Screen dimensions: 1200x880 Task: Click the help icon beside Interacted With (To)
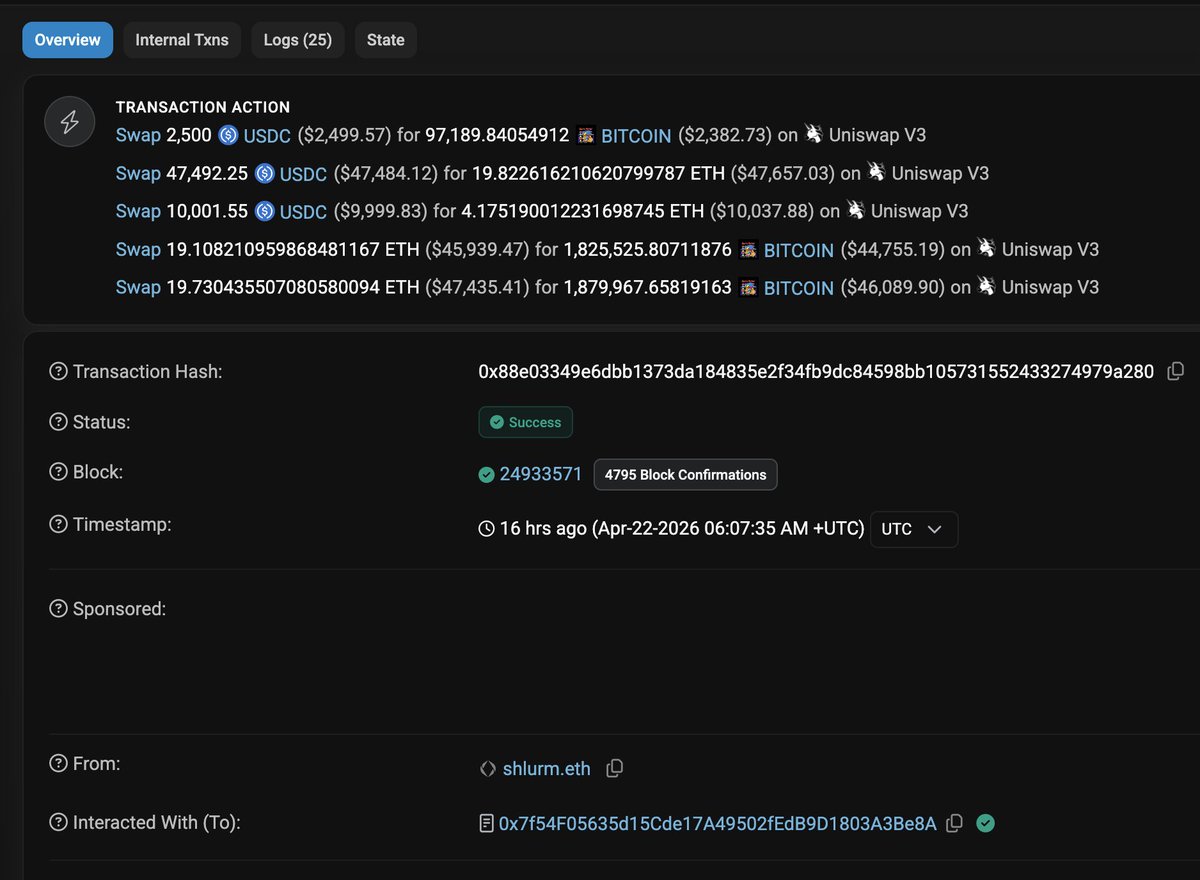59,823
